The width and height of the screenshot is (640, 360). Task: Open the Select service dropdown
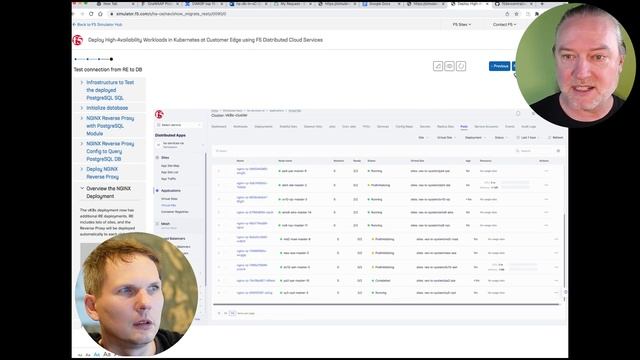(x=179, y=125)
